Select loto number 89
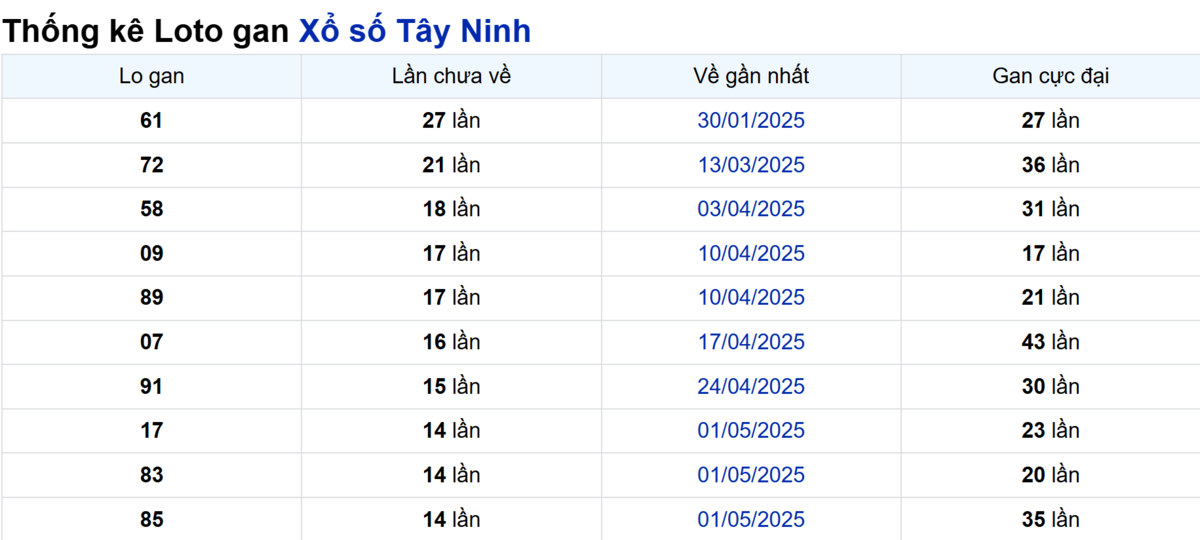Image resolution: width=1200 pixels, height=540 pixels. (152, 297)
